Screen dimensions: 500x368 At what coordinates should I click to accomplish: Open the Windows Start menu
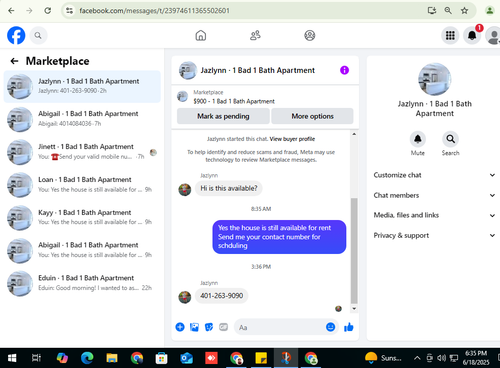tap(12, 358)
